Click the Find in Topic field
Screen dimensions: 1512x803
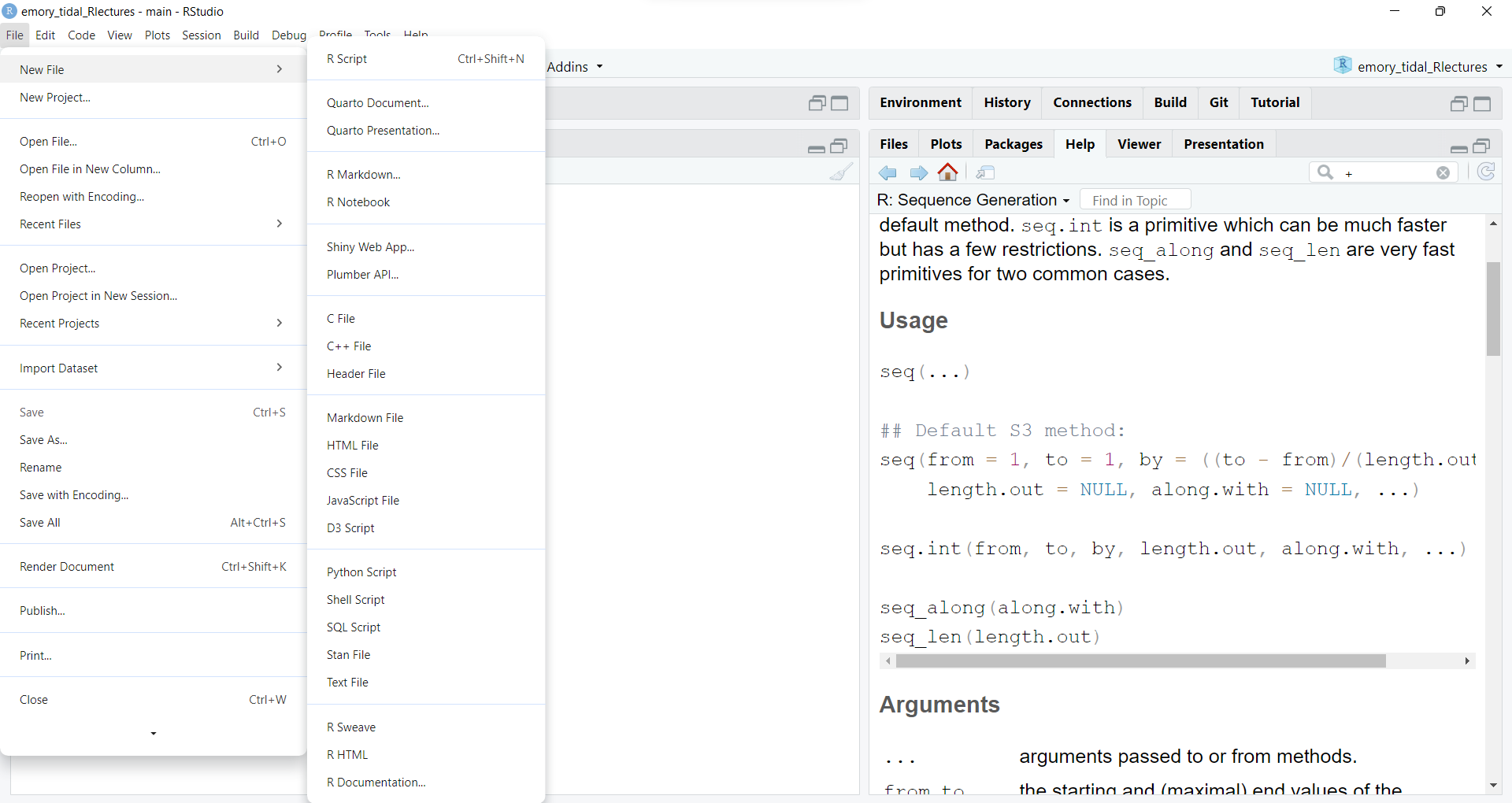point(1135,201)
